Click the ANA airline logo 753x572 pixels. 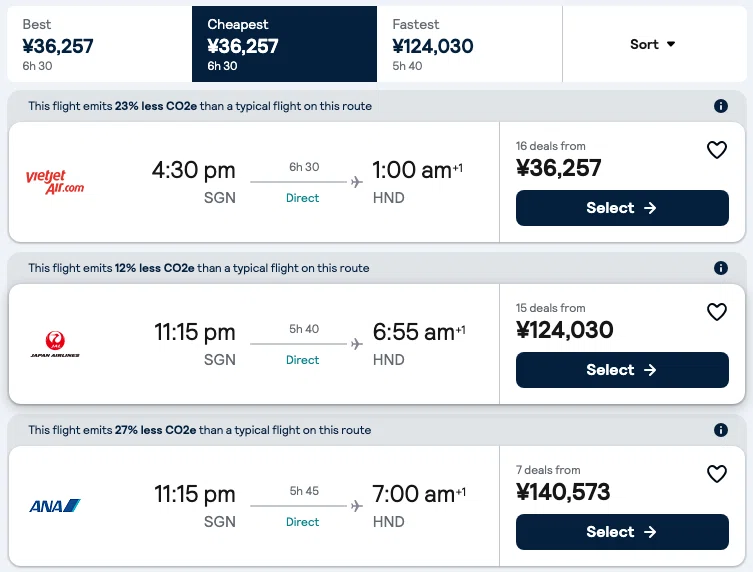[55, 506]
